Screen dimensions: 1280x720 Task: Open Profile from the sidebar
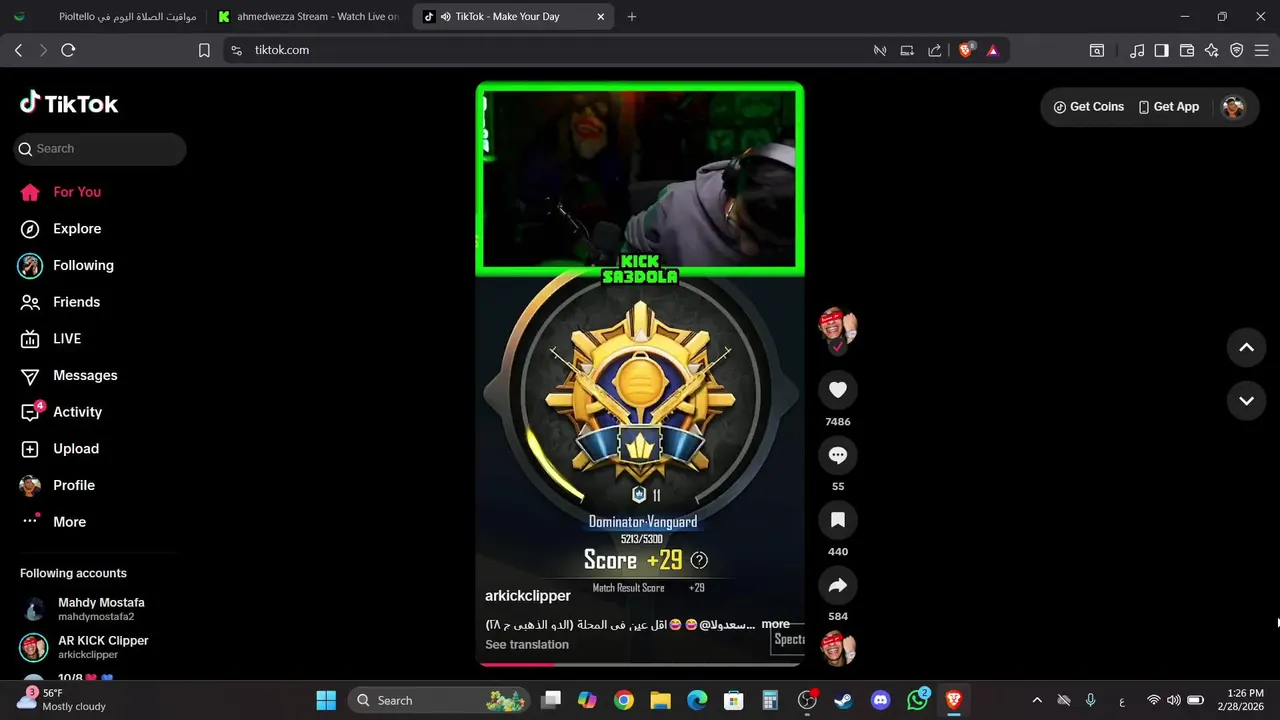(x=58, y=485)
